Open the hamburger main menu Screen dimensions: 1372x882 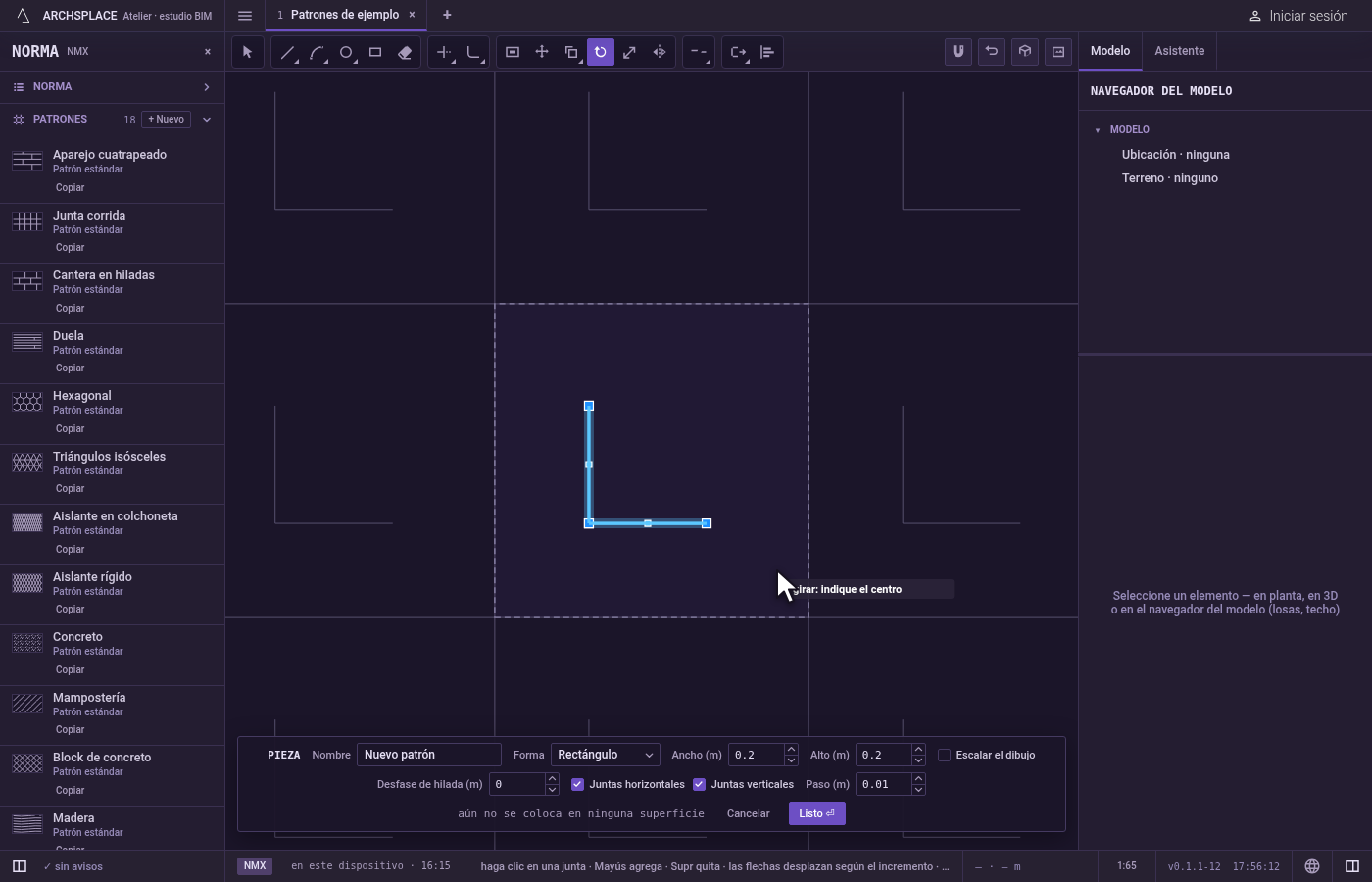(245, 16)
